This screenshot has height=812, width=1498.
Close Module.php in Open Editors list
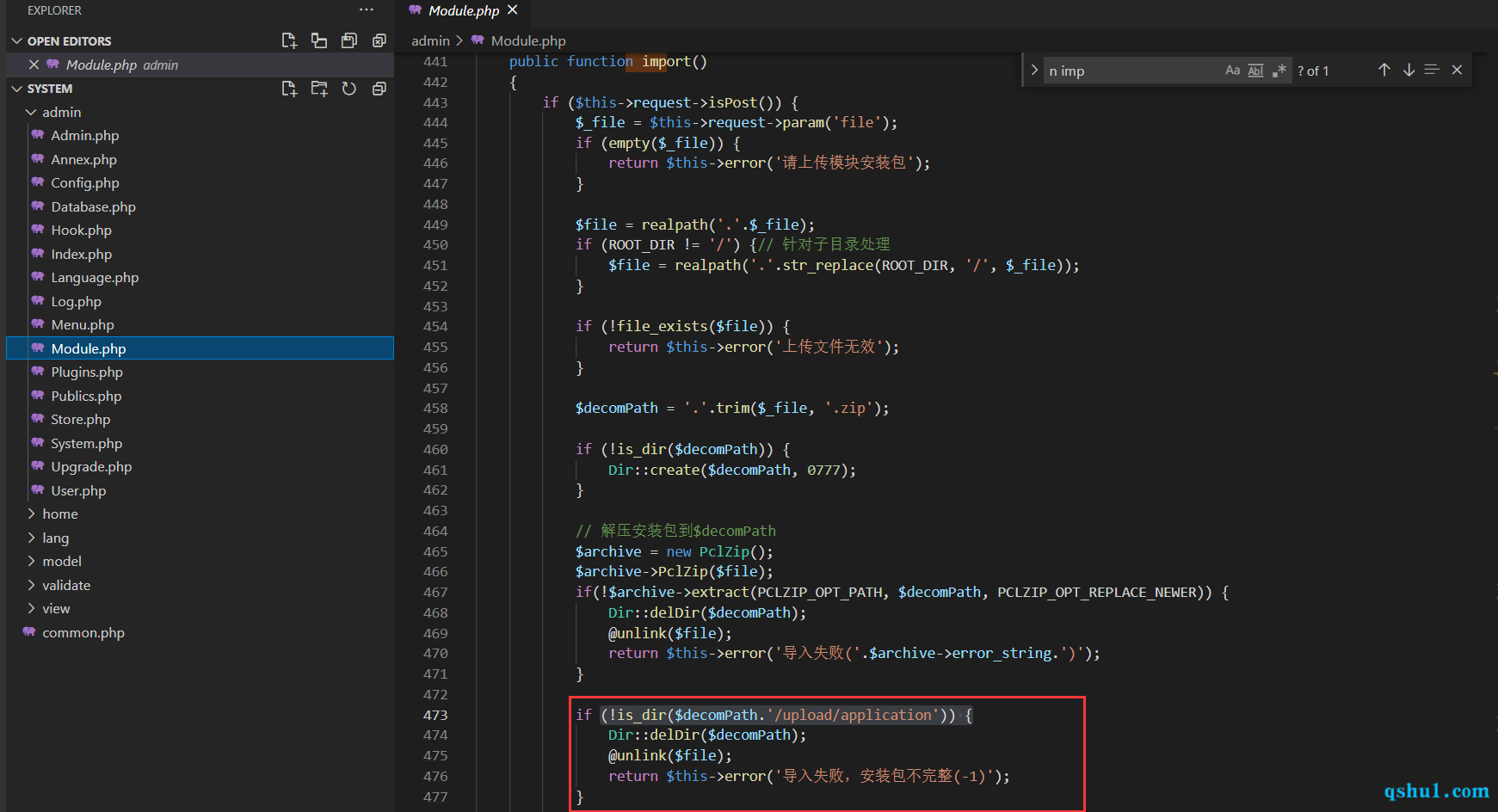pyautogui.click(x=34, y=65)
